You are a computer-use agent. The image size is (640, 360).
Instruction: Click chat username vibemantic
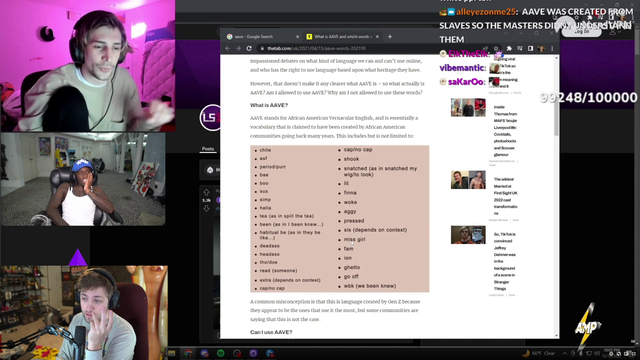click(x=462, y=68)
